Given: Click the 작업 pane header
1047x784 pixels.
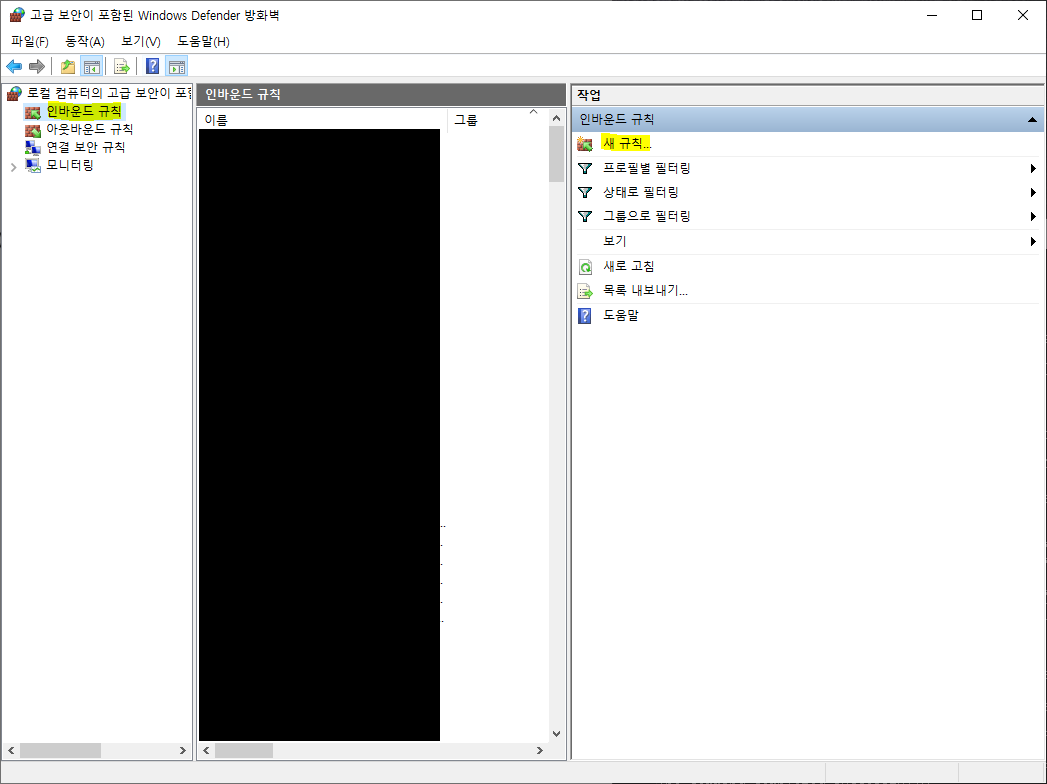Looking at the screenshot, I should [807, 95].
